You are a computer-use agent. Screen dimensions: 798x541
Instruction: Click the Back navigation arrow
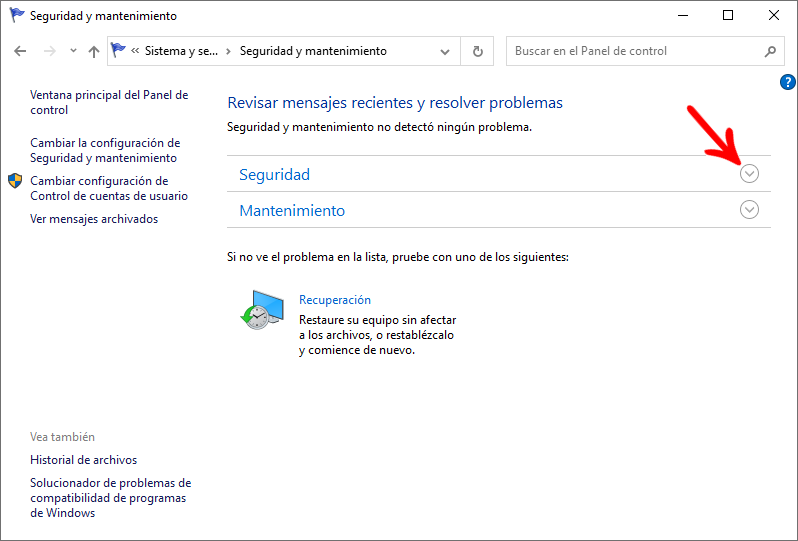[20, 51]
